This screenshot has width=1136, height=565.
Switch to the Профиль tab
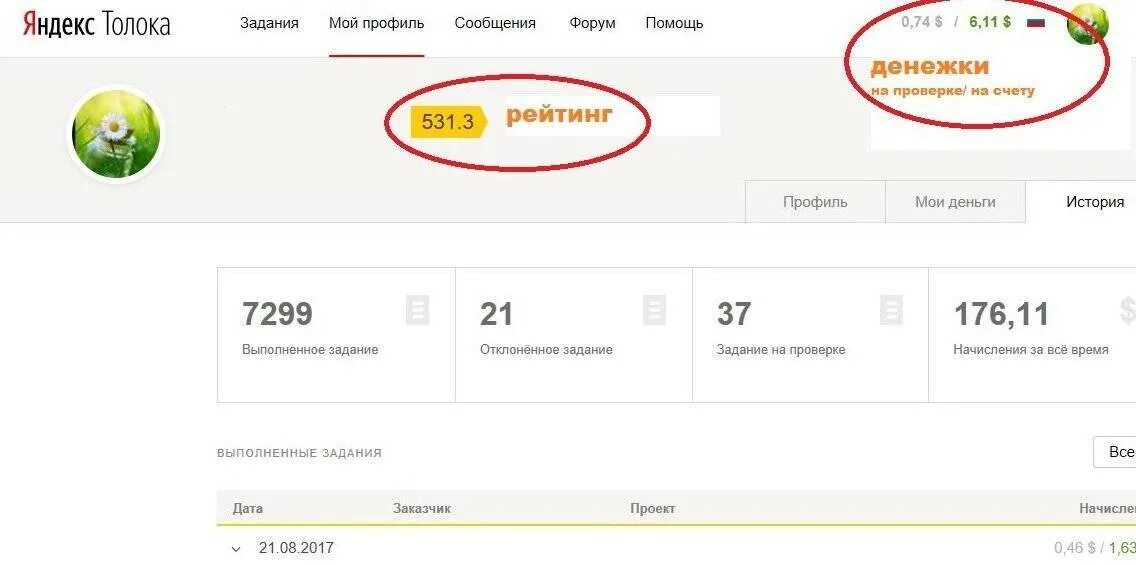click(x=815, y=202)
